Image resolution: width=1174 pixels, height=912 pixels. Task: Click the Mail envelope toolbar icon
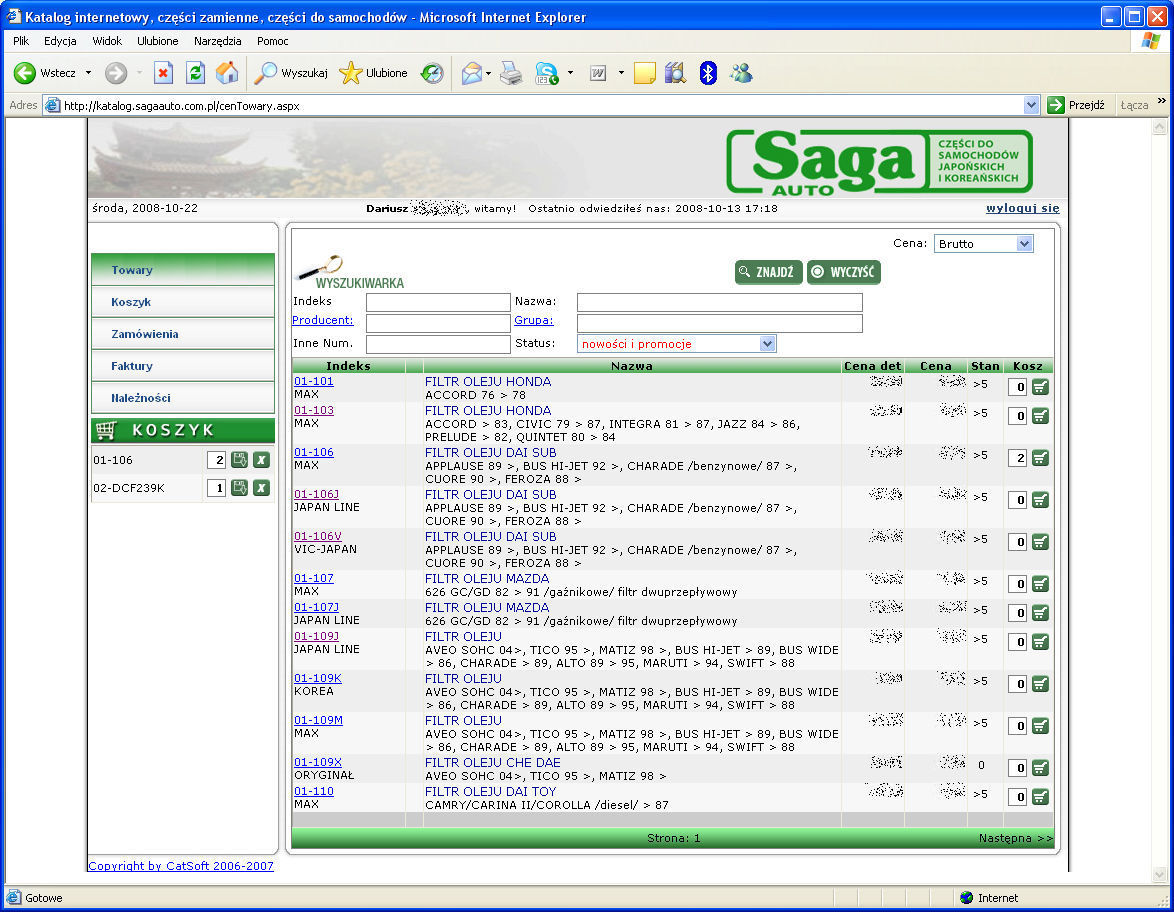[472, 73]
